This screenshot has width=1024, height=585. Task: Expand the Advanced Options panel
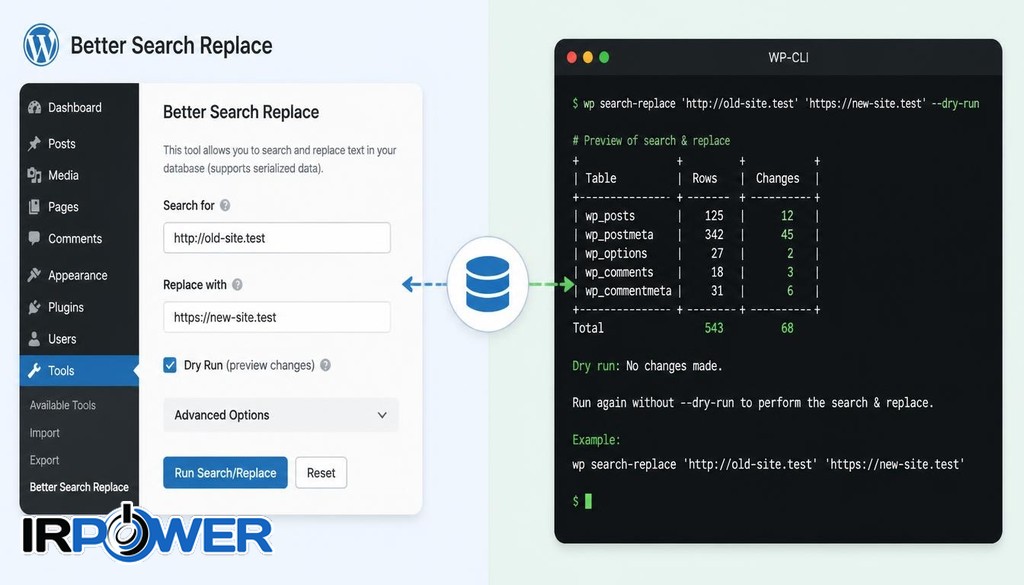click(x=281, y=415)
